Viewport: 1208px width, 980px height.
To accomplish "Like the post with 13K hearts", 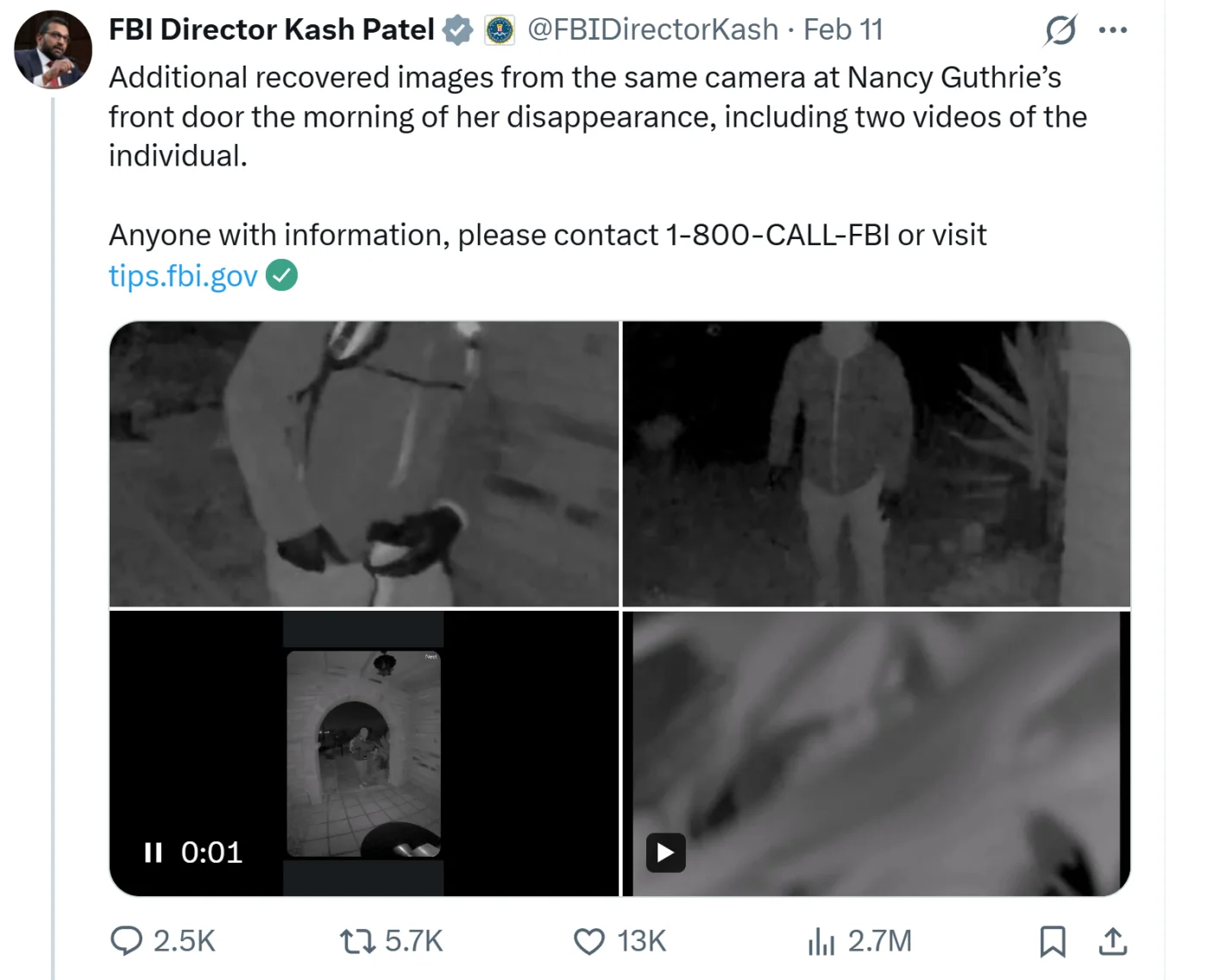I will point(589,940).
